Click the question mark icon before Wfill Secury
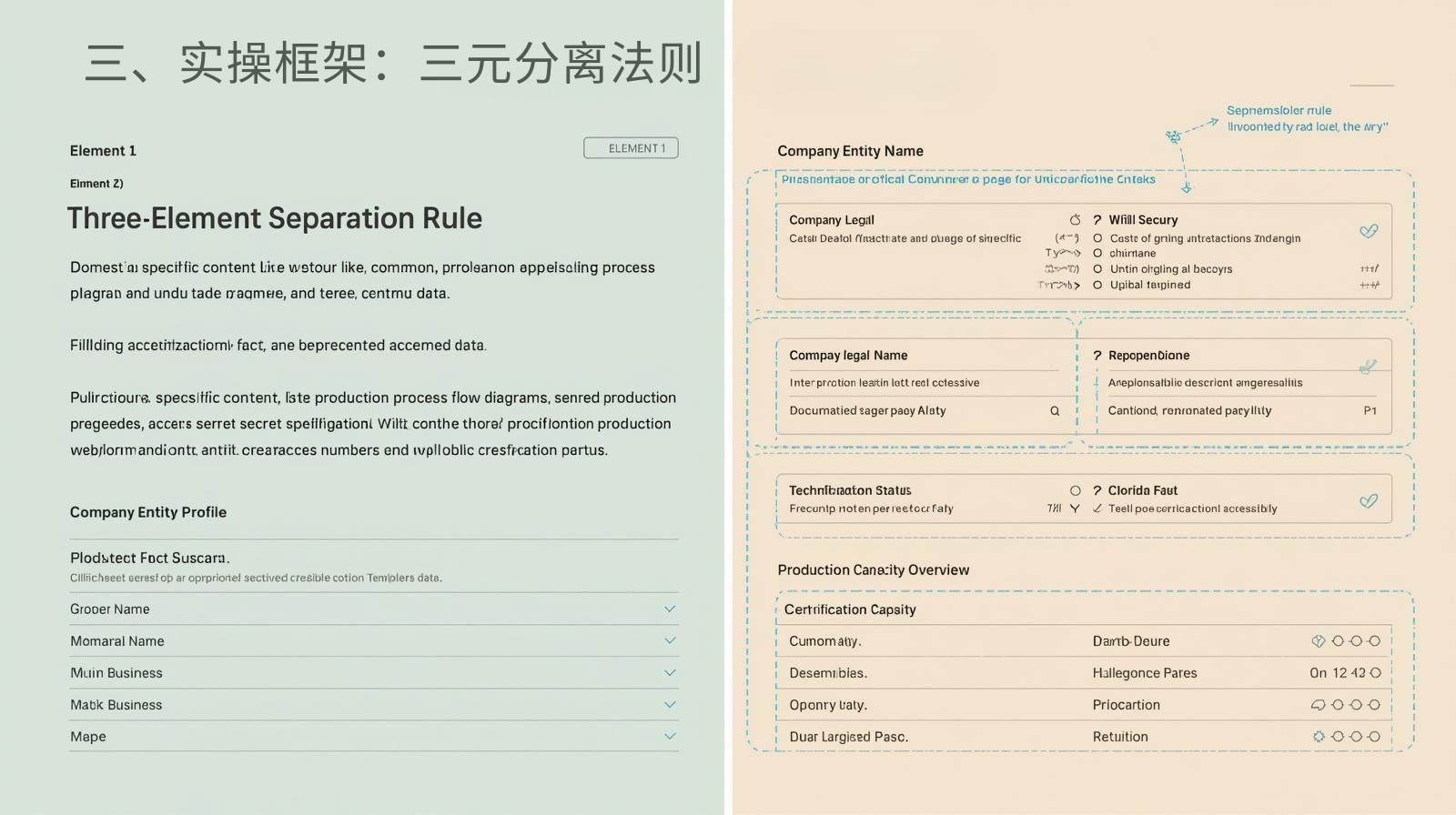1456x815 pixels. click(1097, 220)
